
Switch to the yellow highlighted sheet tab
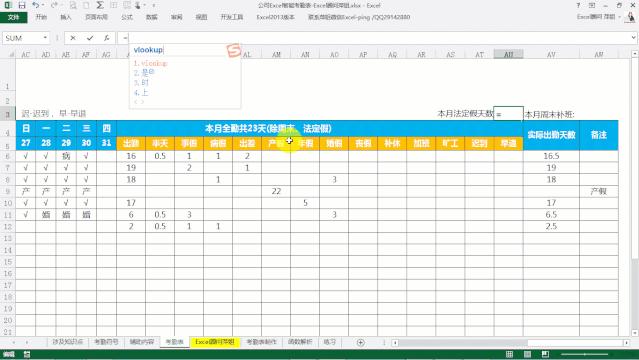click(215, 342)
